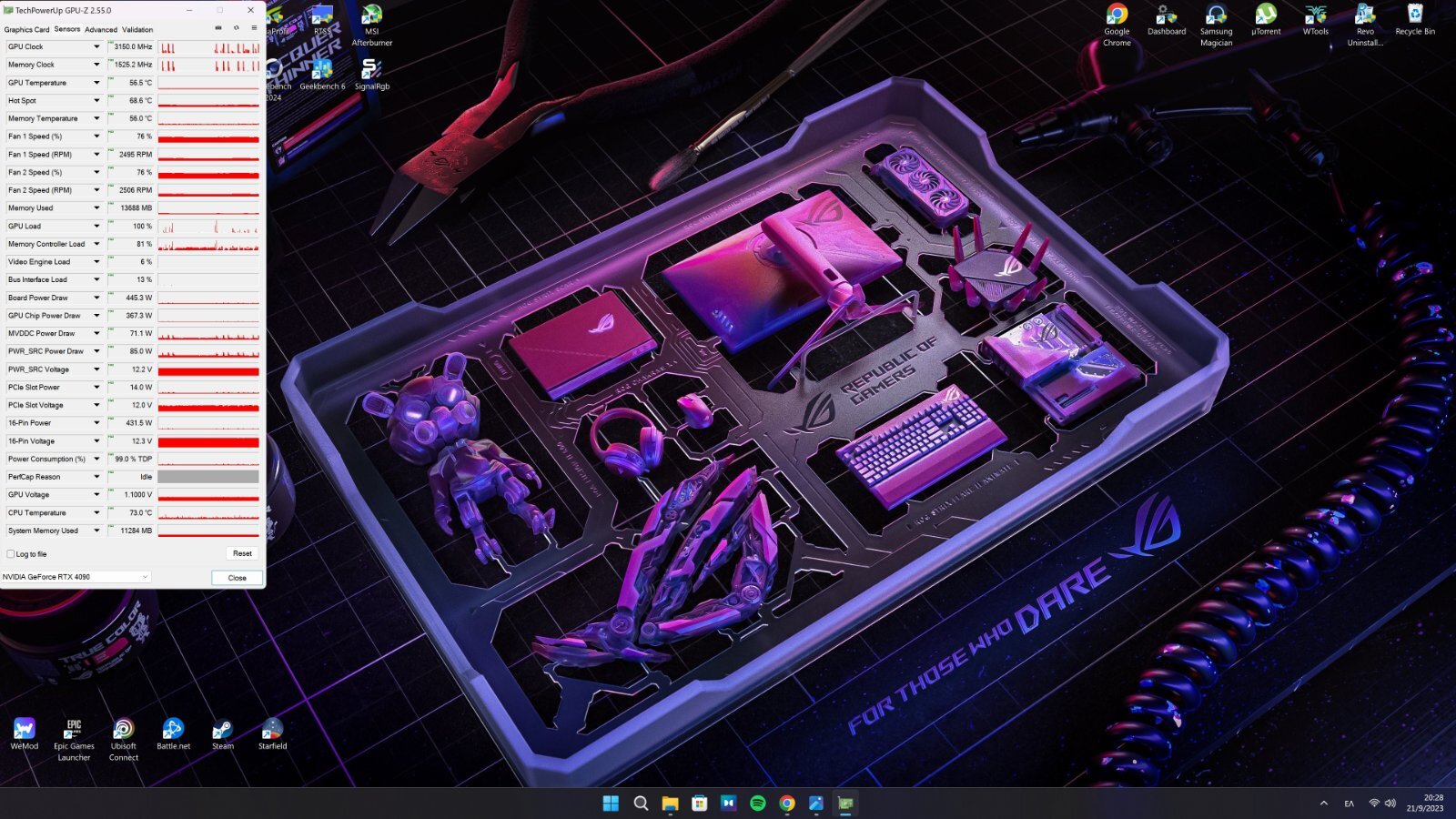Open the GPU Clock sensor dropdown
The height and width of the screenshot is (819, 1456).
pyautogui.click(x=96, y=46)
